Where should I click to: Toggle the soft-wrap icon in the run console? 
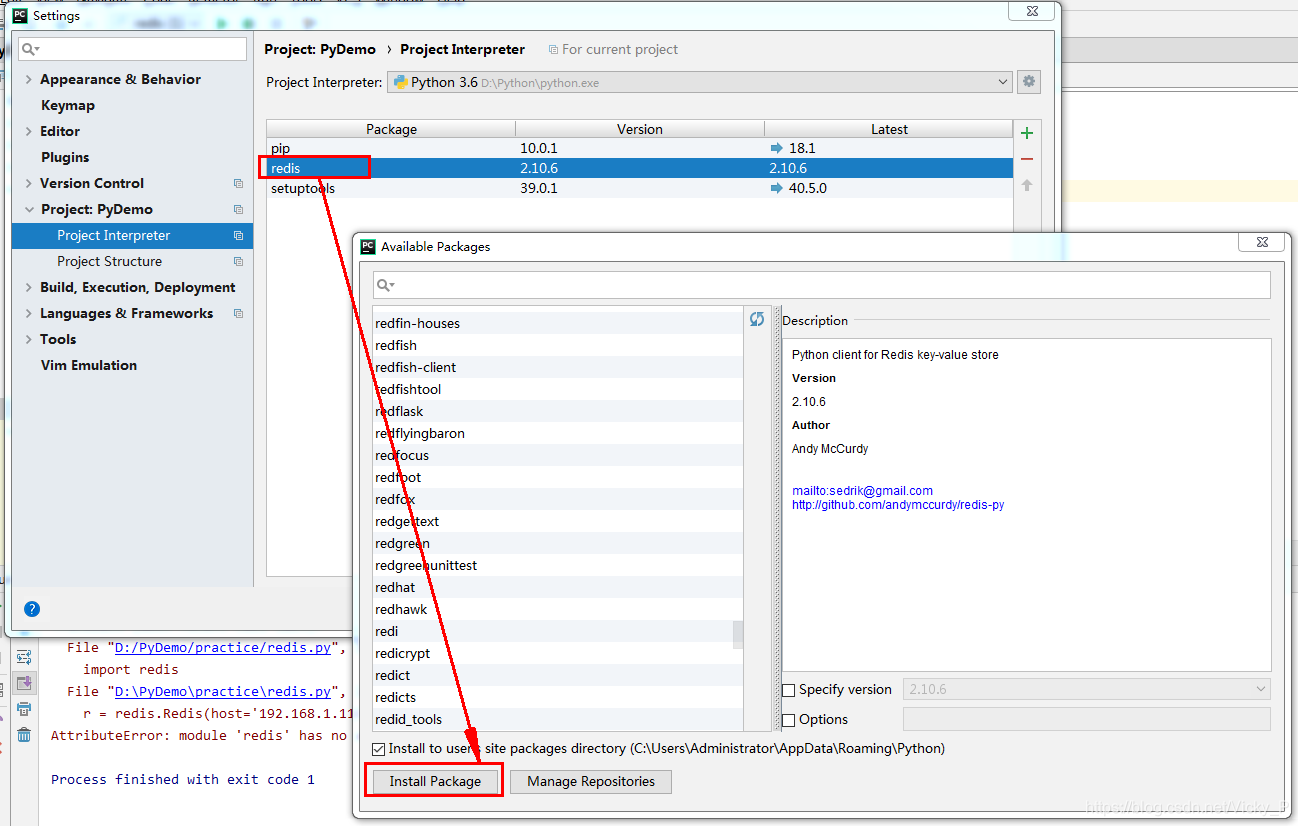24,658
